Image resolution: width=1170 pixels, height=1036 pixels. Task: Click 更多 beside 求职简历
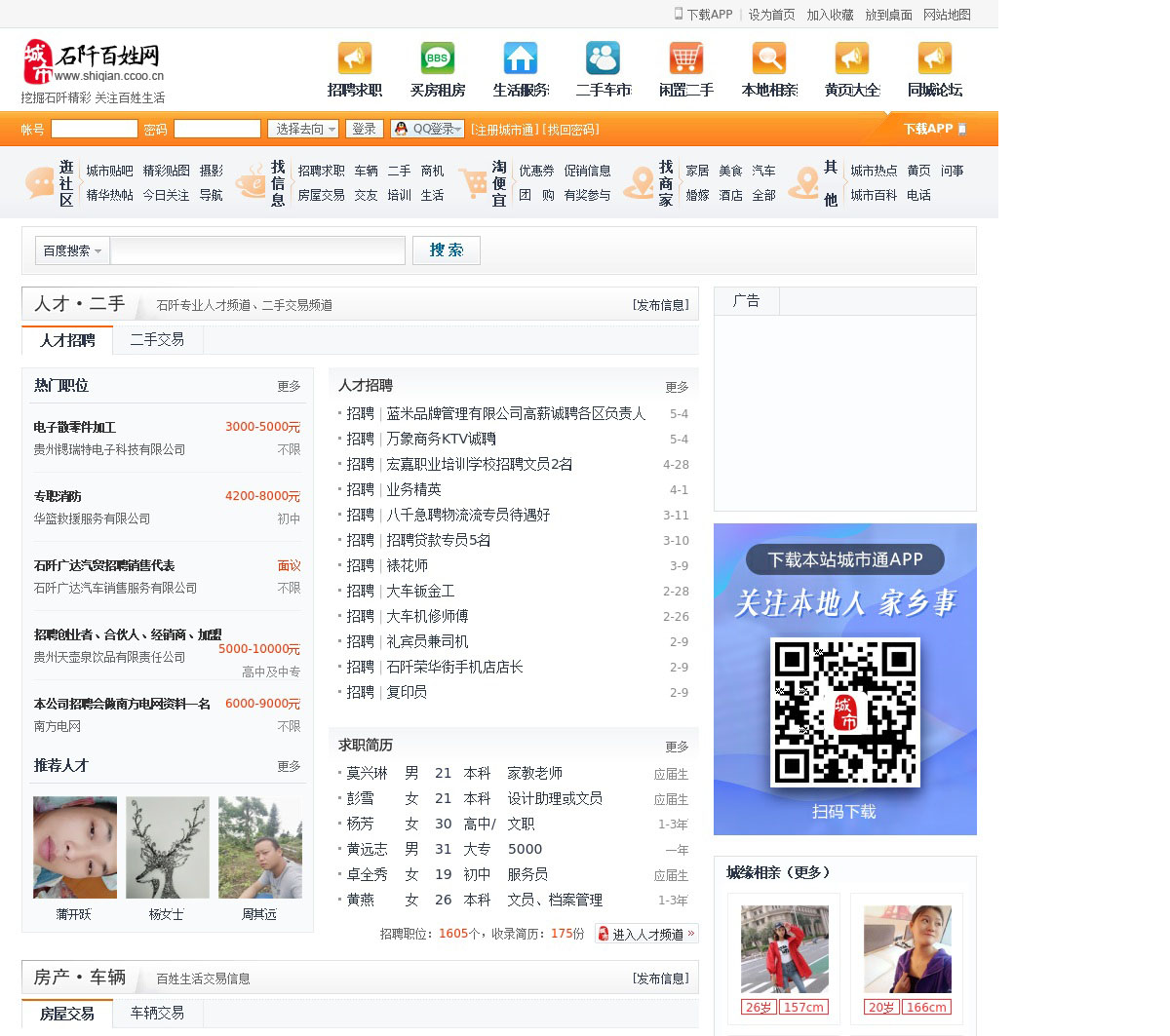[677, 747]
